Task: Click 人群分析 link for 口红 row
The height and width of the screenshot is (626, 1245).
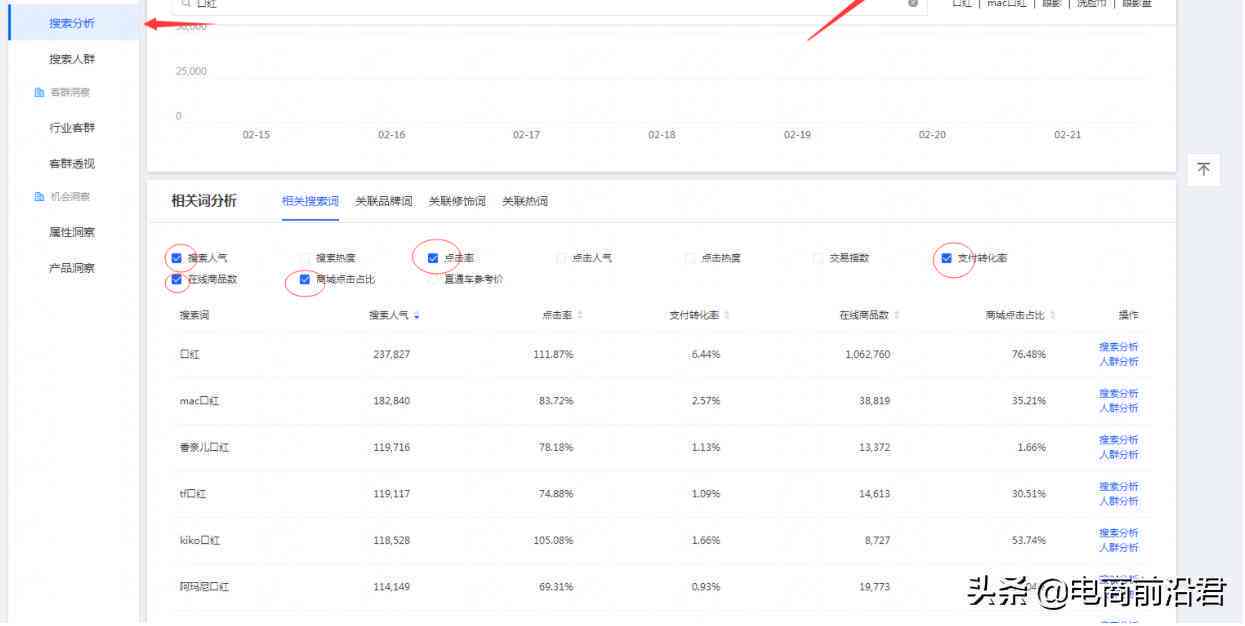Action: 1119,362
